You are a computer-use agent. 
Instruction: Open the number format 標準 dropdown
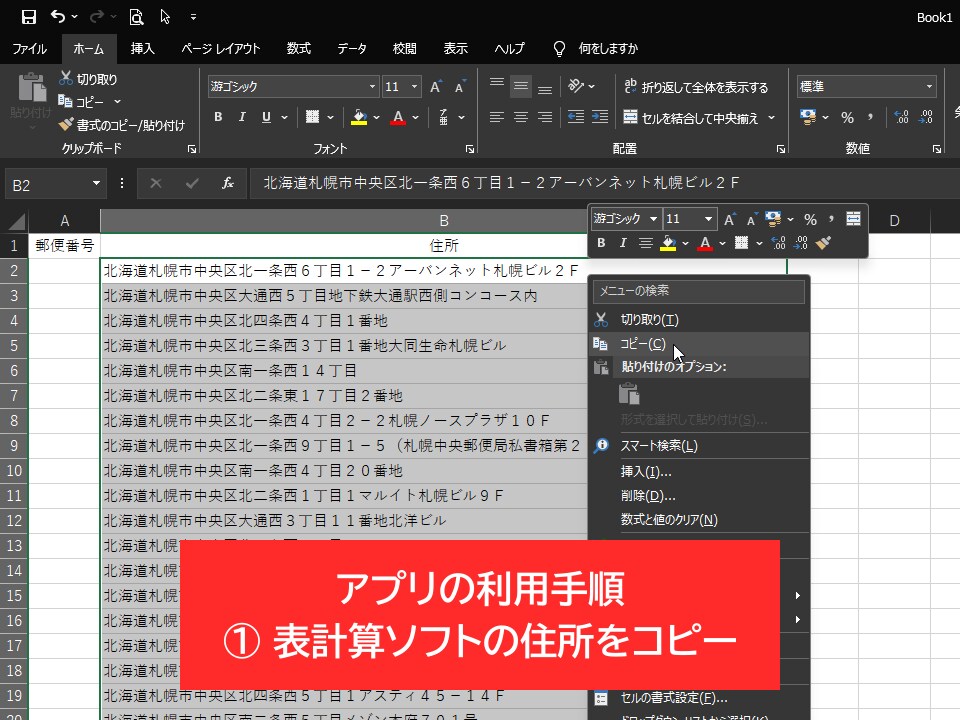pyautogui.click(x=929, y=86)
